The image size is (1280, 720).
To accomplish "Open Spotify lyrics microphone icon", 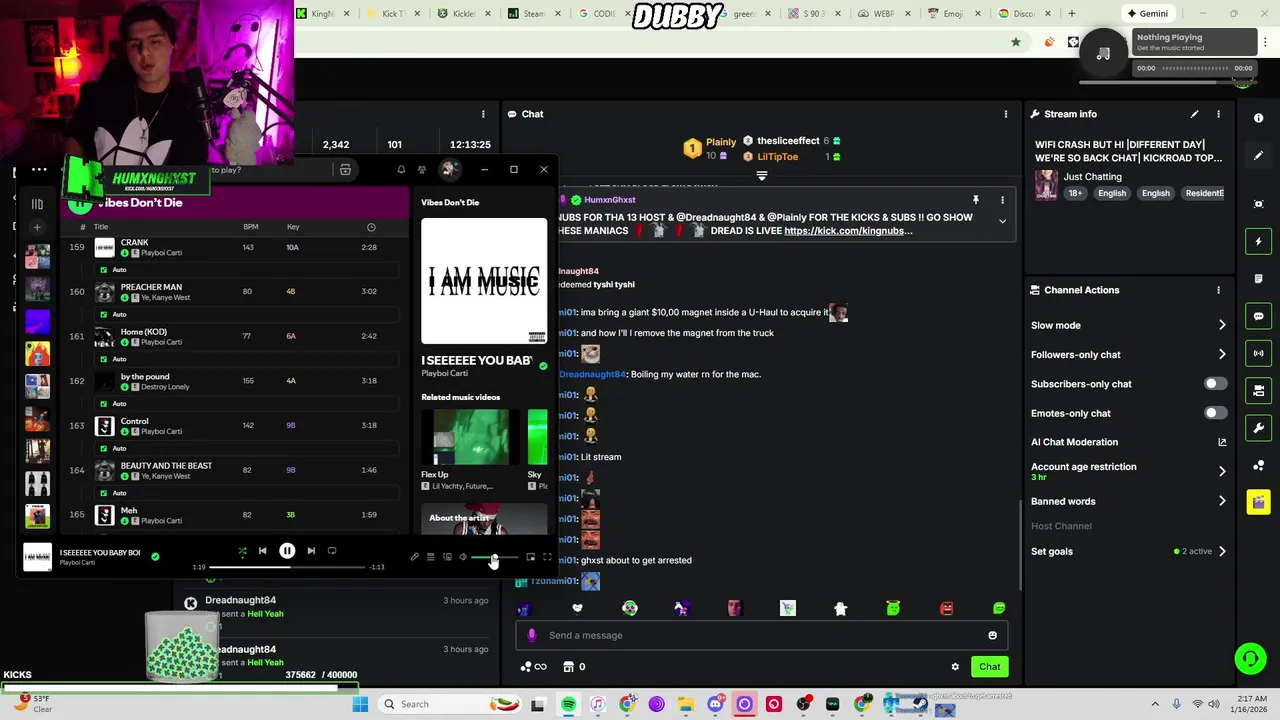I will click(415, 557).
